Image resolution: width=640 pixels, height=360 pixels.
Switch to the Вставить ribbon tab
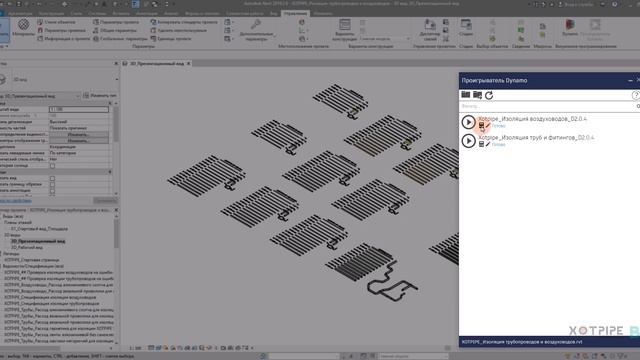tap(121, 13)
